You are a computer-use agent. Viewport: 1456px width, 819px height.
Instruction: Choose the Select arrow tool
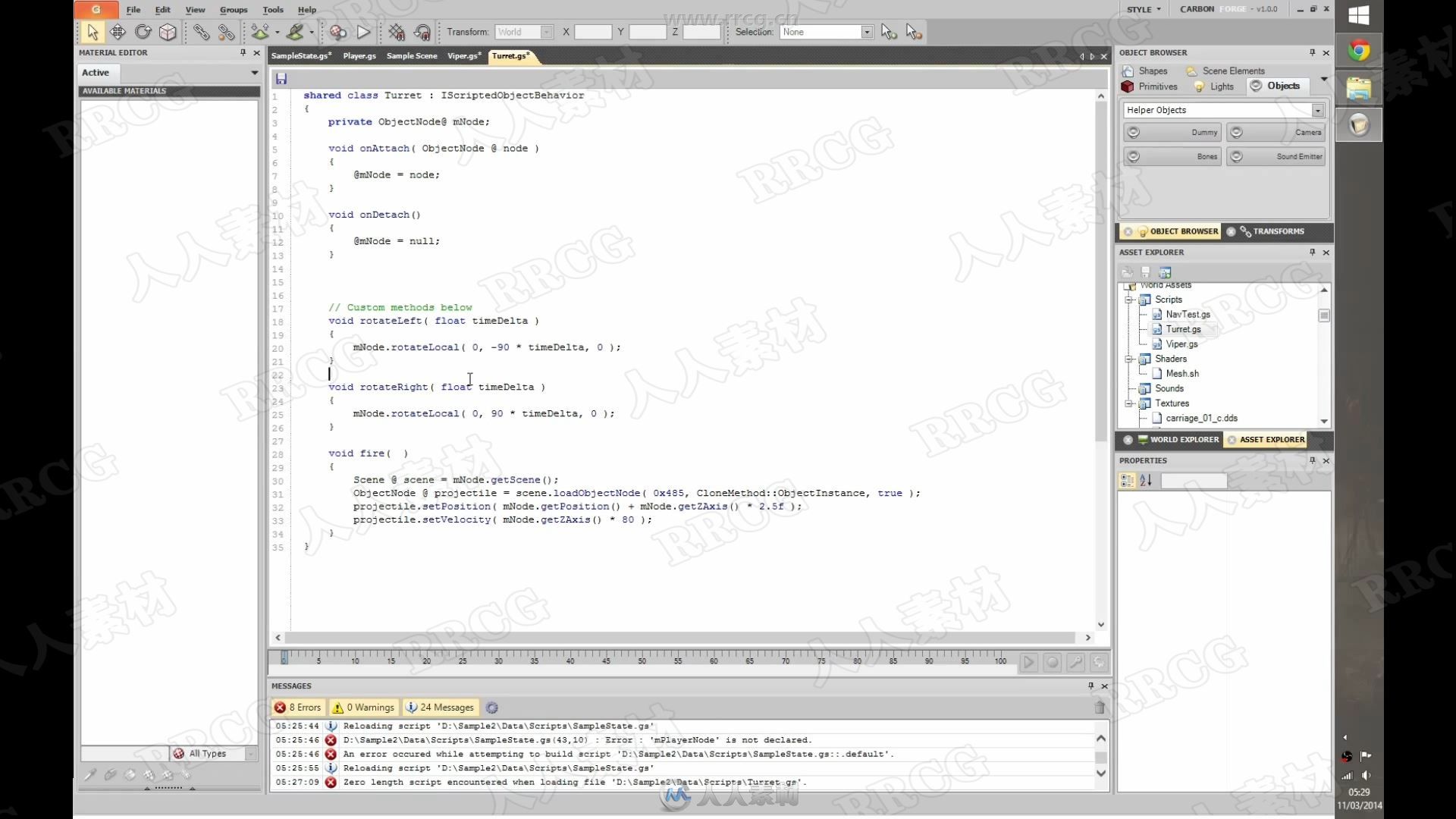93,32
